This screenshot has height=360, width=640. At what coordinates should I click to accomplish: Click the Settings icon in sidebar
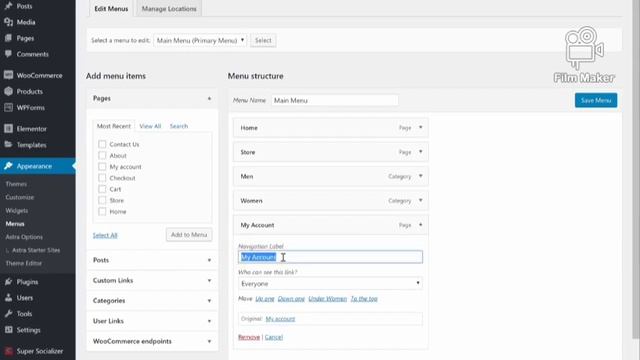8,330
